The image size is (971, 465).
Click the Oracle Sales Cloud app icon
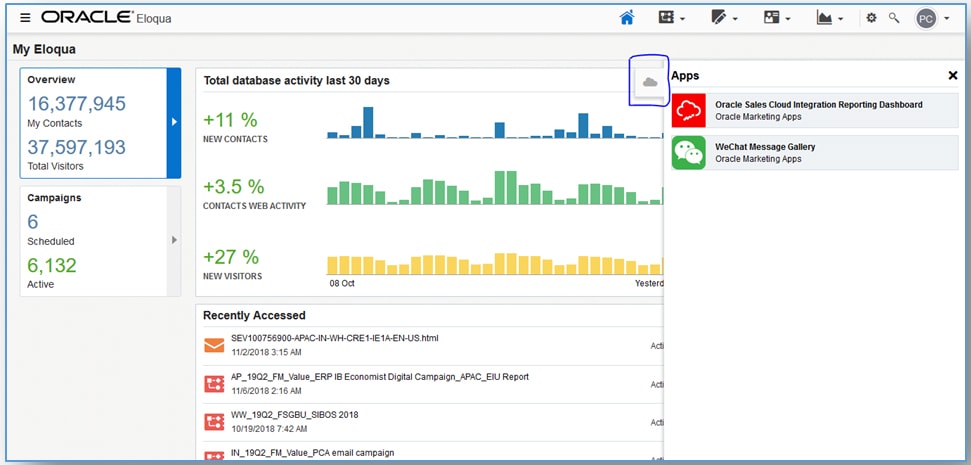689,110
